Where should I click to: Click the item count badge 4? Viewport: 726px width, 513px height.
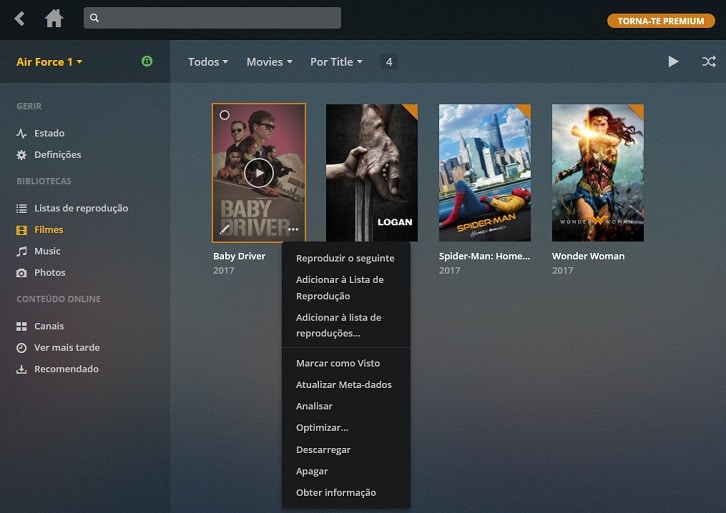(x=389, y=62)
